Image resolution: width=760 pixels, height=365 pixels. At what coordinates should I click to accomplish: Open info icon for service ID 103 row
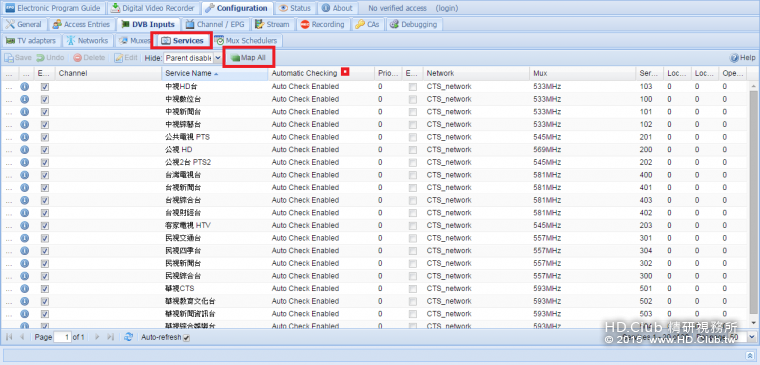pyautogui.click(x=24, y=87)
